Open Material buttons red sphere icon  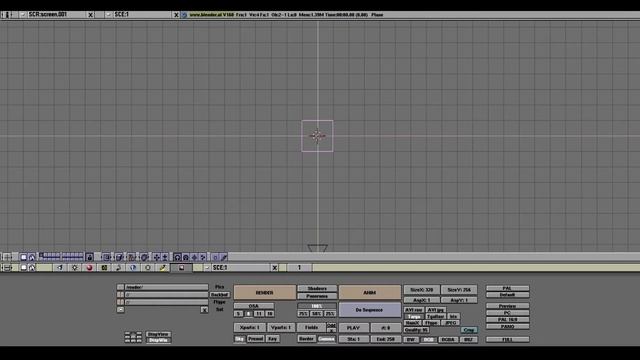tap(89, 268)
